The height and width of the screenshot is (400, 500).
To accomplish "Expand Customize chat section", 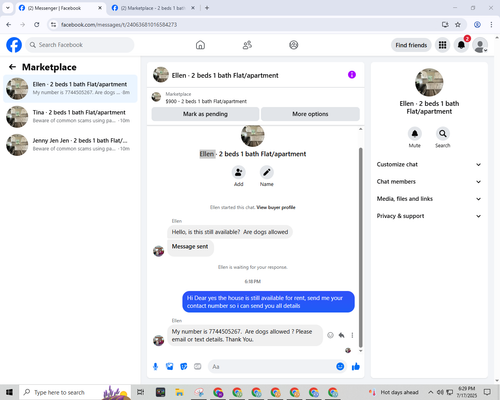I will (429, 164).
